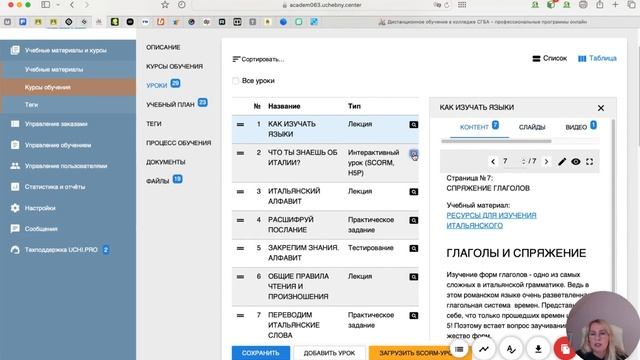Open page number selector showing 7

(513, 162)
